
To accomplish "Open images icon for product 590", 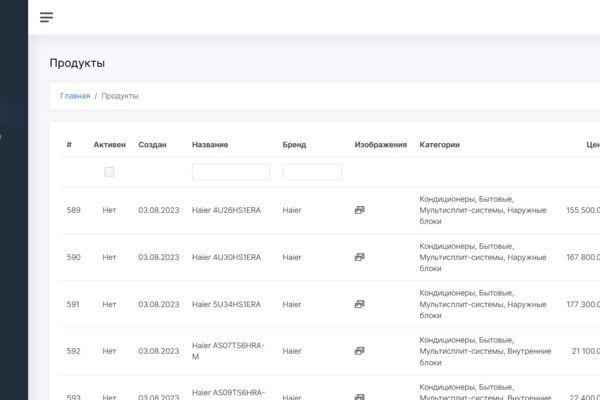I will (x=359, y=257).
